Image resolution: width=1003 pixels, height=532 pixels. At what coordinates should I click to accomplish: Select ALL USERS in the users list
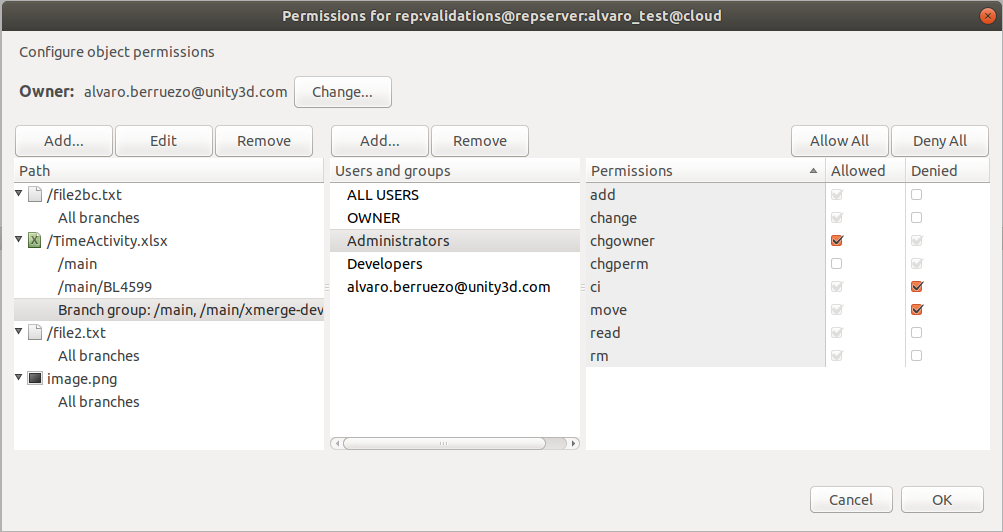click(x=455, y=194)
